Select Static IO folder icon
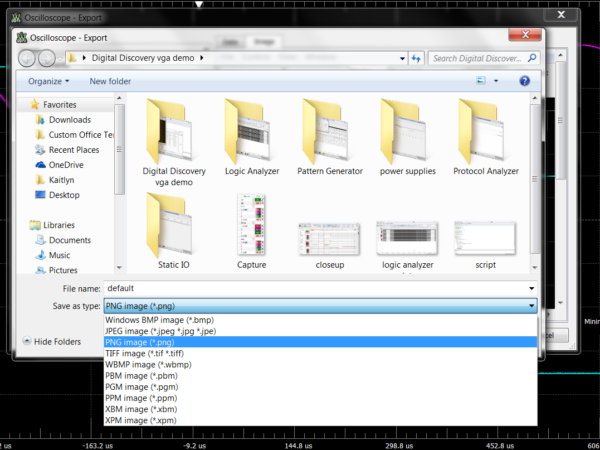Screen dimensions: 600x450 (169, 225)
